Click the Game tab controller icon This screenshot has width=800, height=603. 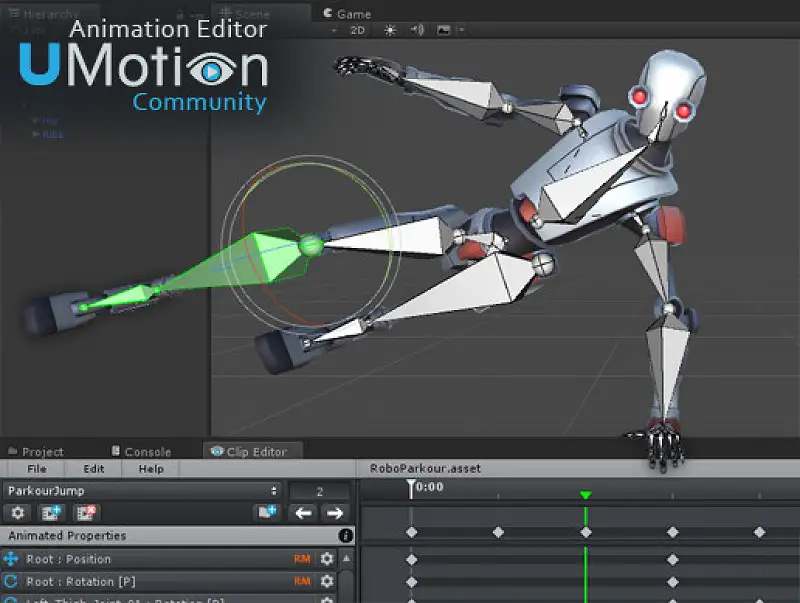[328, 13]
